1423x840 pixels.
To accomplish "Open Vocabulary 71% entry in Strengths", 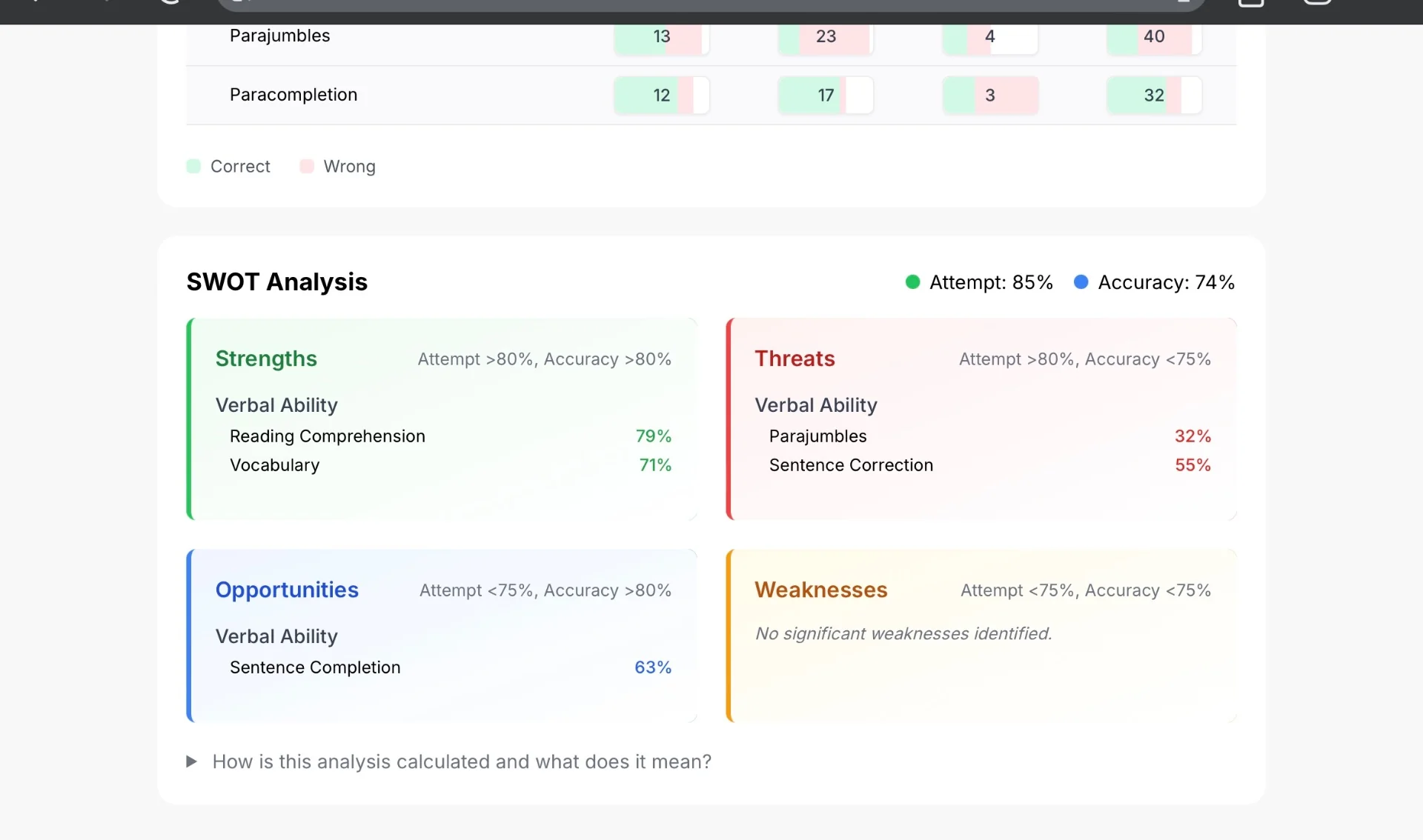I will tap(451, 465).
